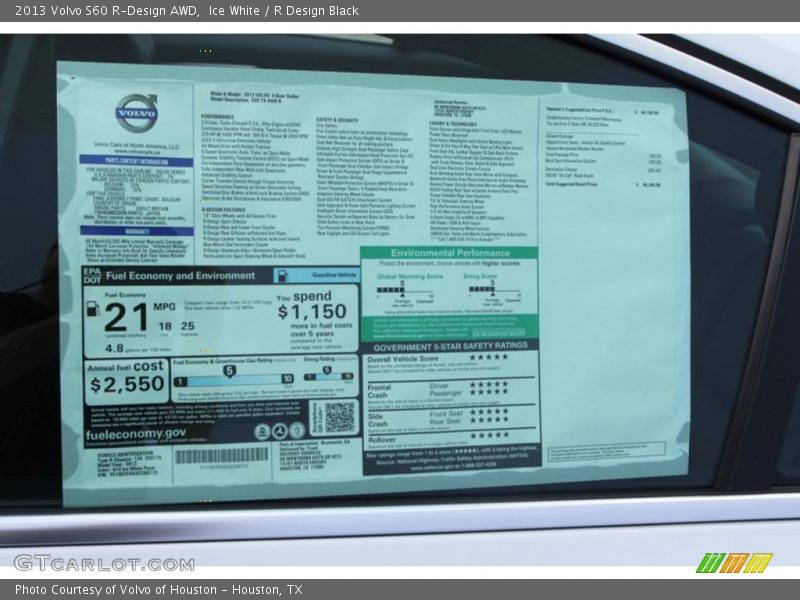Click the Gasoline Vehicle label
800x600 pixels.
pyautogui.click(x=333, y=274)
